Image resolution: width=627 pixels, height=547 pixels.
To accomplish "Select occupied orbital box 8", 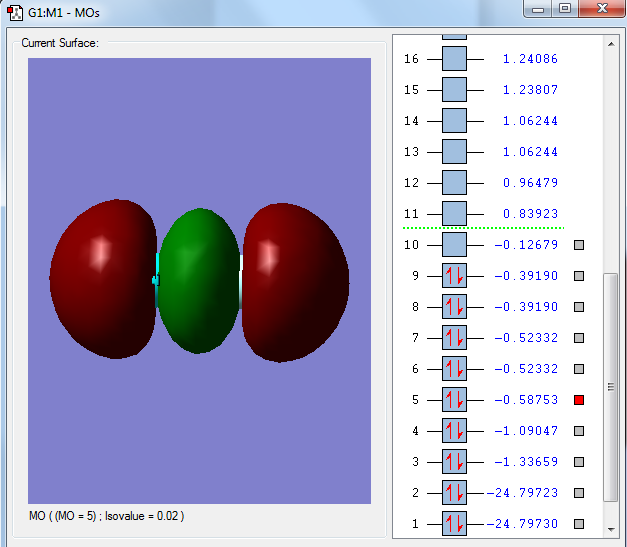I will (x=454, y=307).
